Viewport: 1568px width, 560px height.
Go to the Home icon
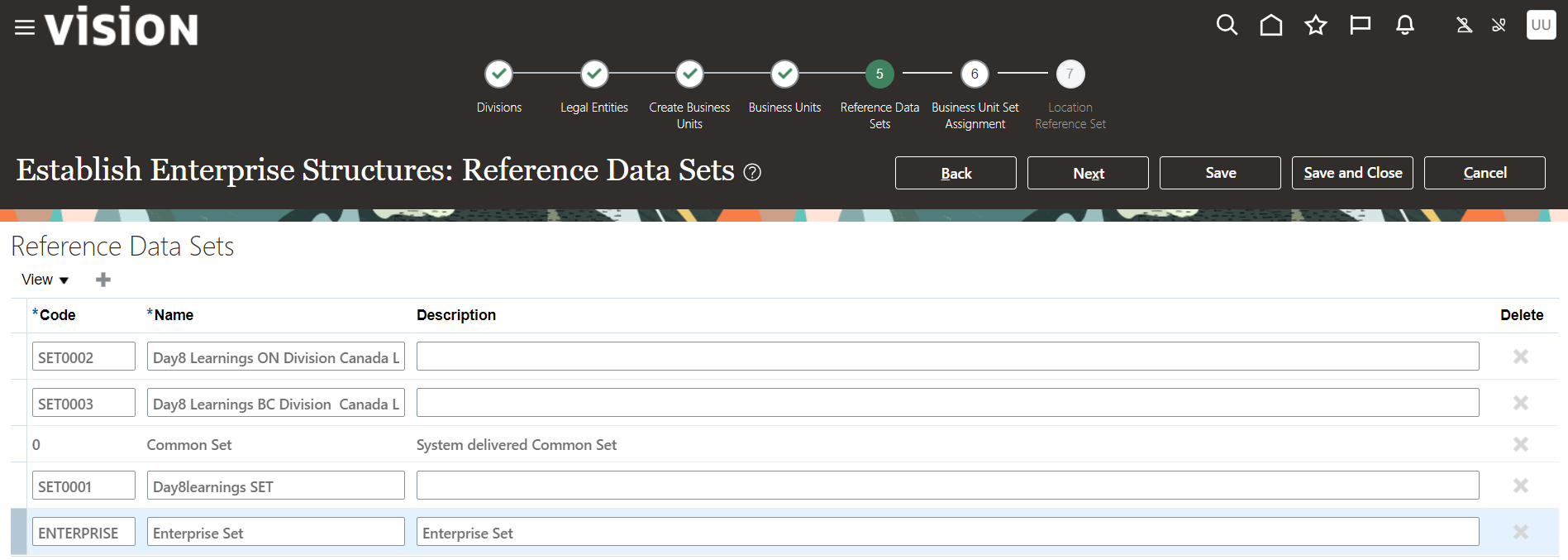(x=1271, y=26)
